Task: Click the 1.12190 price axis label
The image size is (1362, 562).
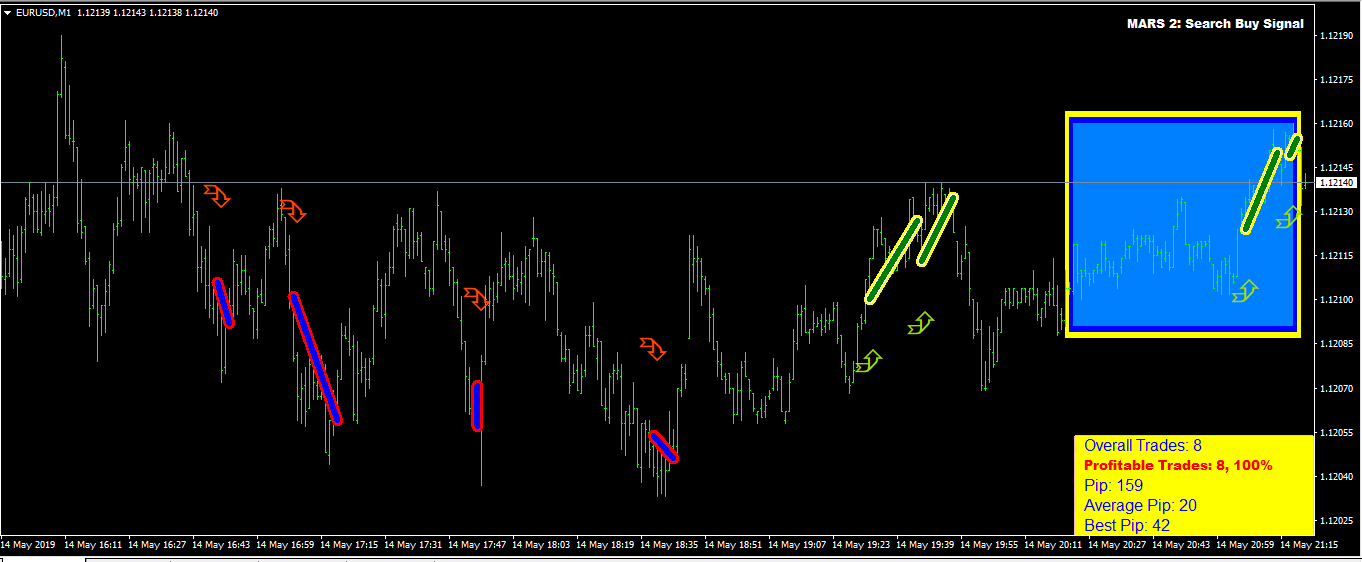Action: [1337, 36]
